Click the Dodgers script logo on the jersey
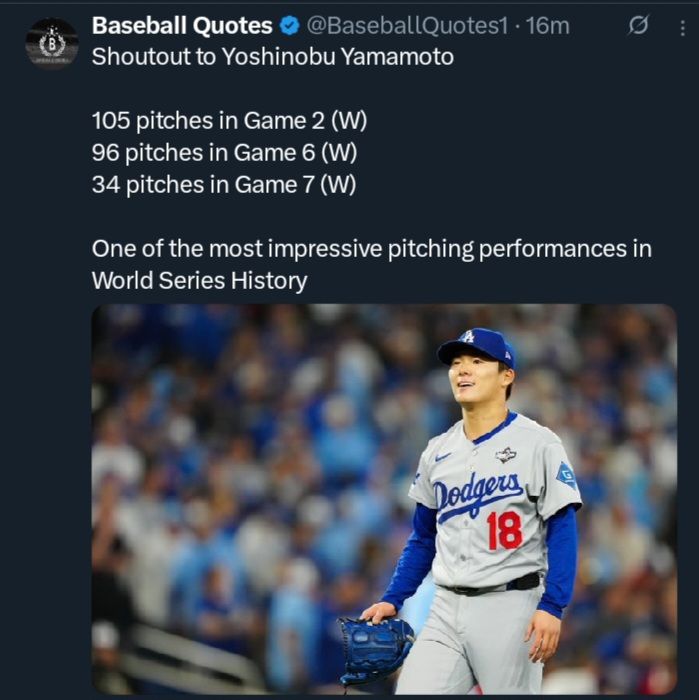Screen dimensions: 699x700 tap(479, 494)
